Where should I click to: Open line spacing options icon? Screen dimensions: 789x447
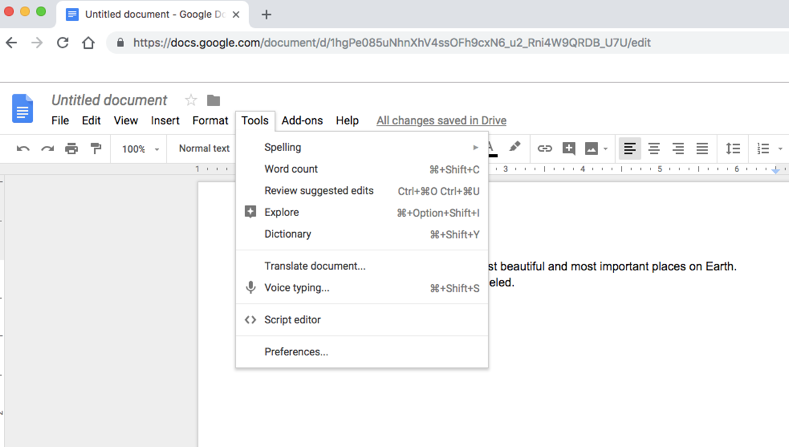(733, 148)
